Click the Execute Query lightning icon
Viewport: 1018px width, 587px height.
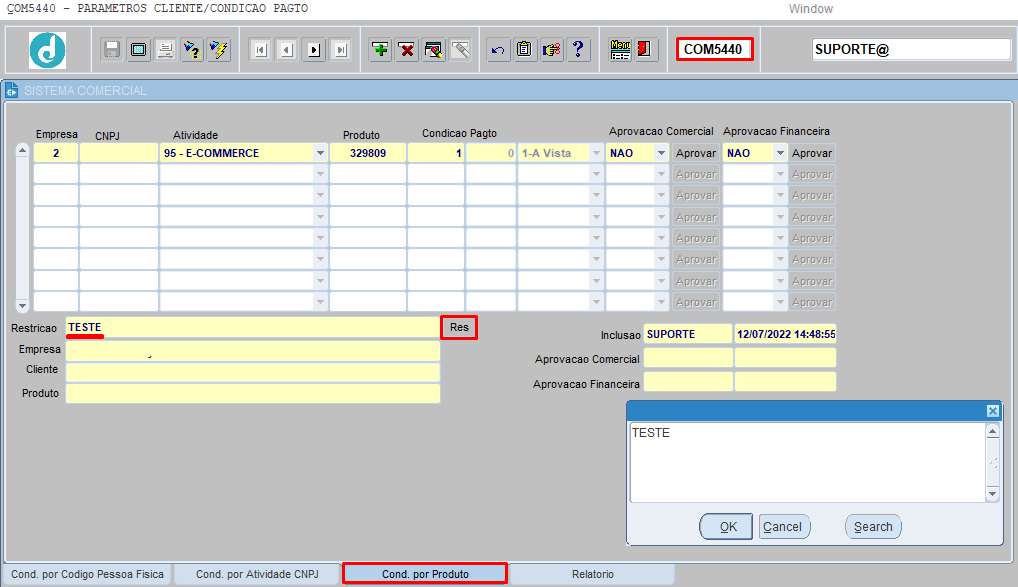tap(219, 49)
